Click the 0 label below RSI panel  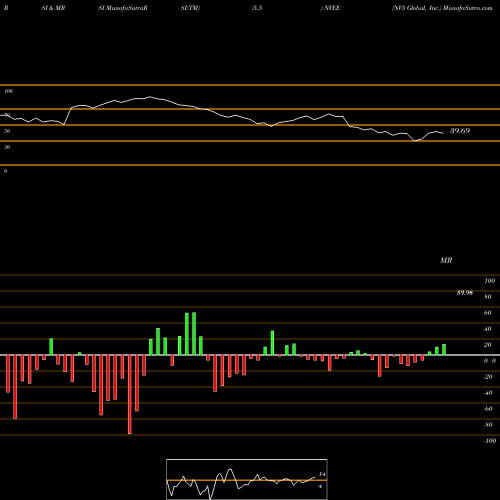5,171
